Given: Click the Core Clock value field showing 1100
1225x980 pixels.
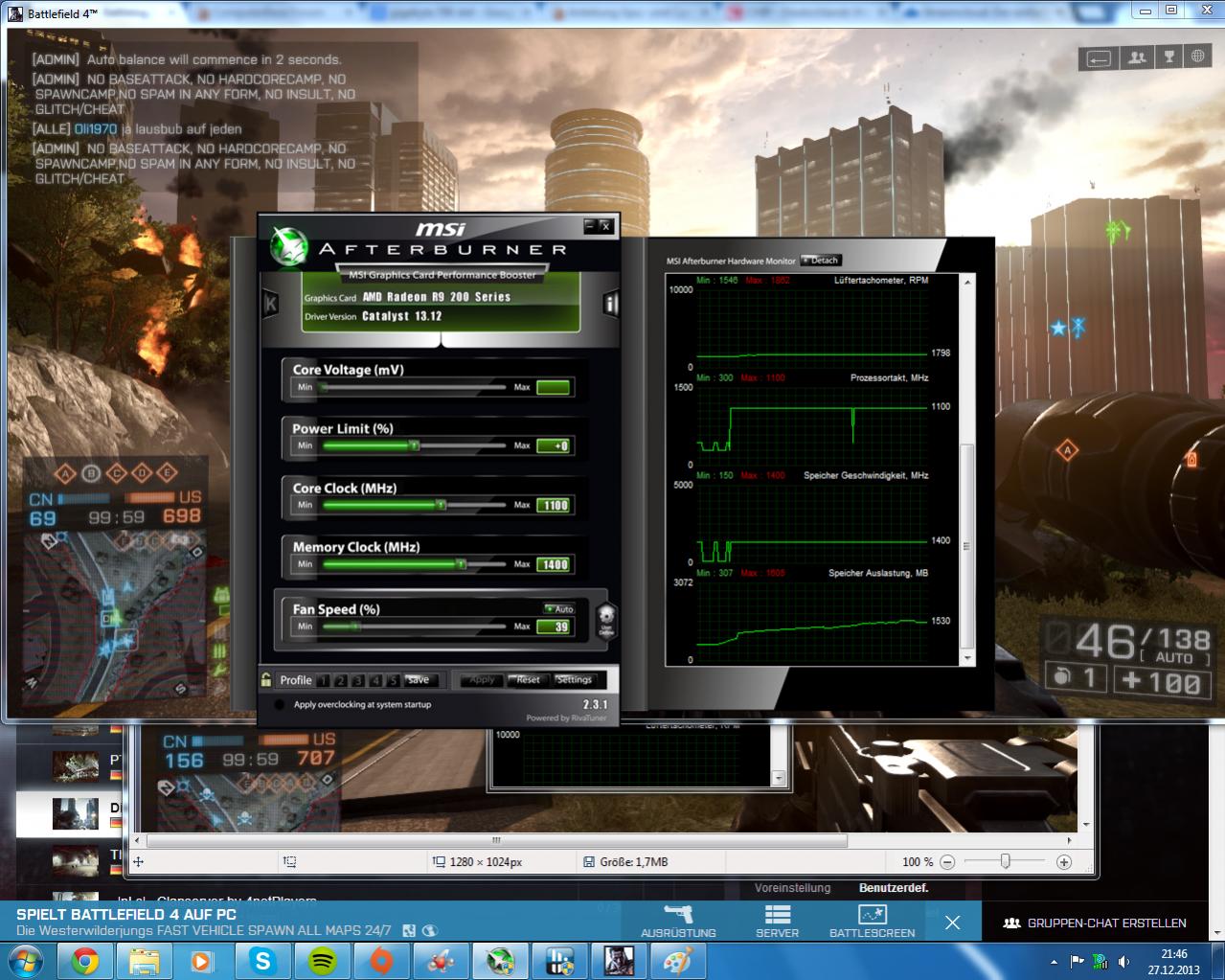Looking at the screenshot, I should pyautogui.click(x=555, y=506).
